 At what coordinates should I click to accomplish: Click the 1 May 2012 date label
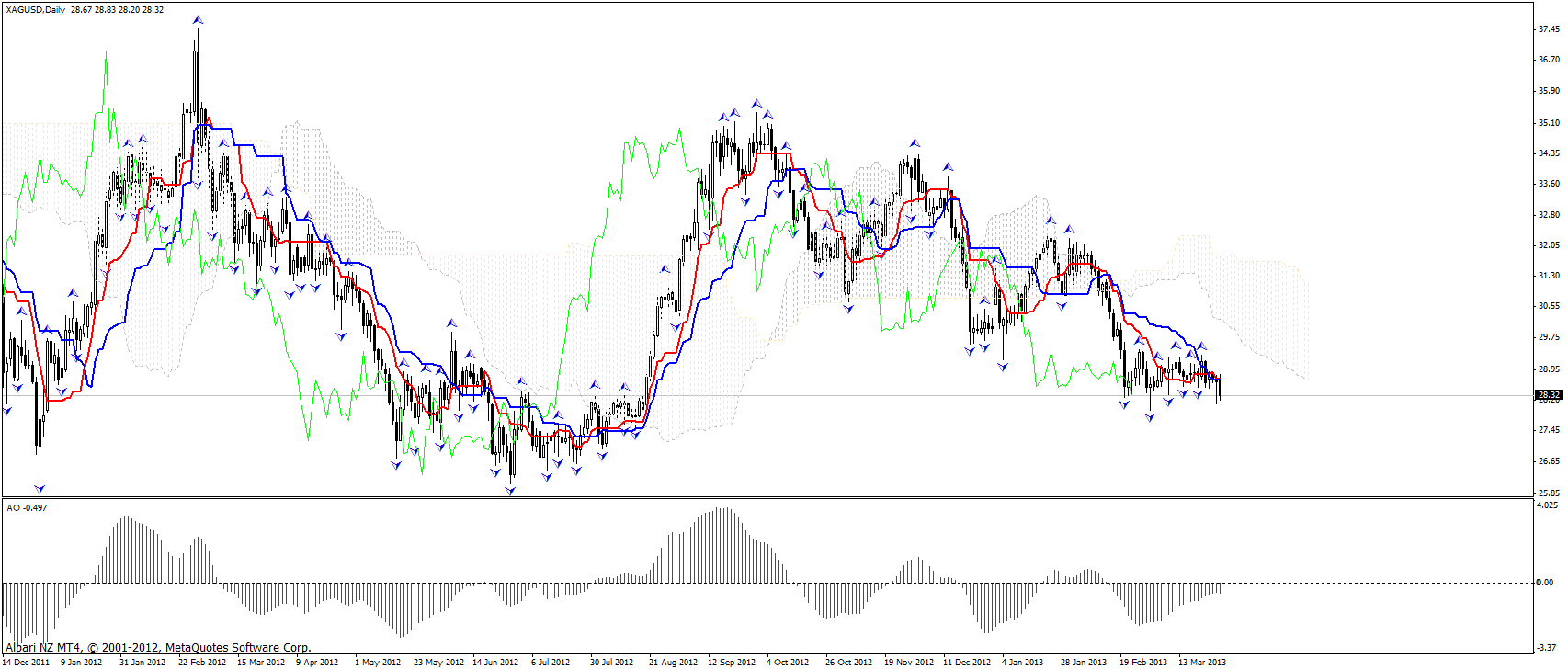click(378, 662)
